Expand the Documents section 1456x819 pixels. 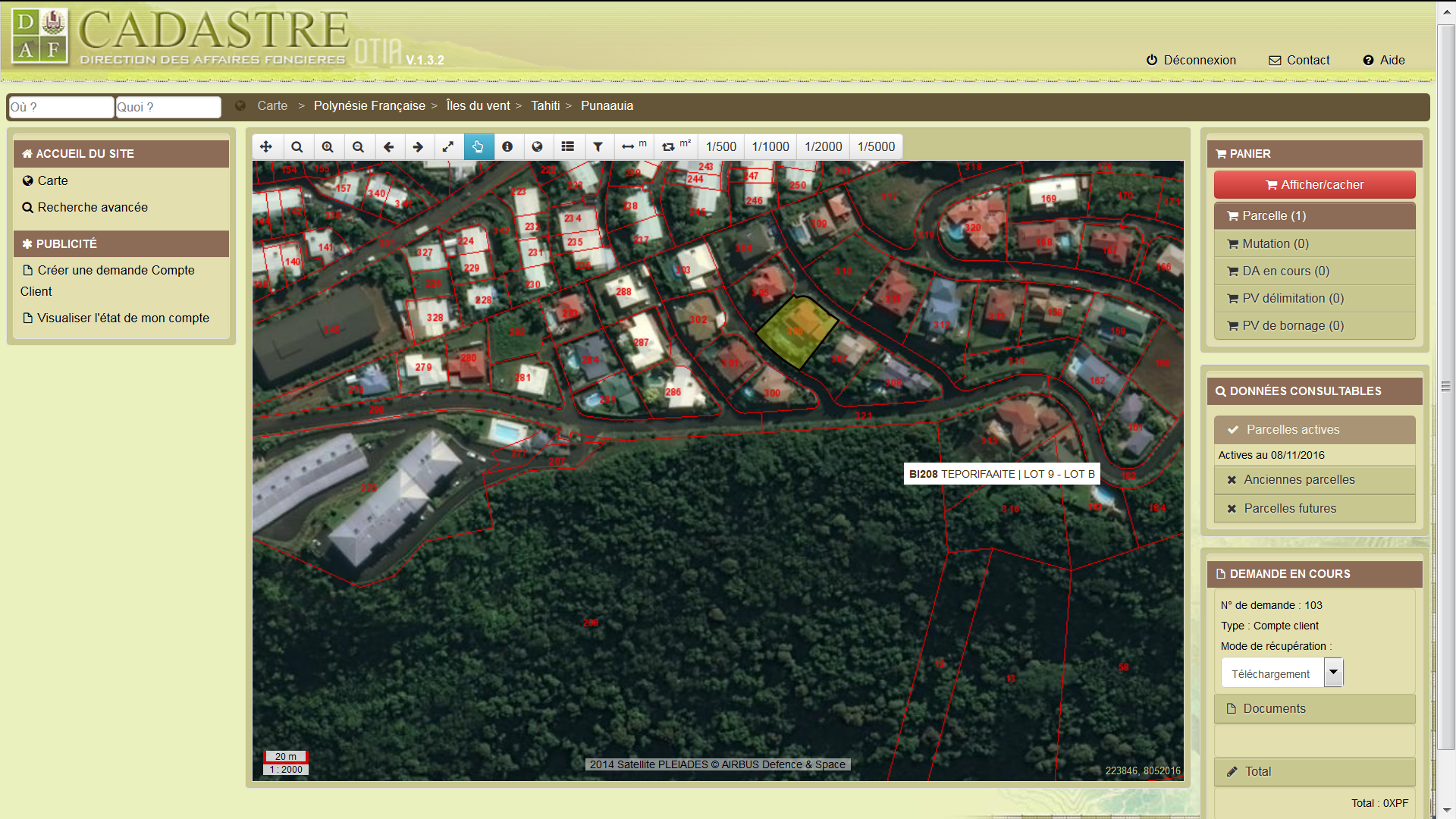pyautogui.click(x=1274, y=708)
